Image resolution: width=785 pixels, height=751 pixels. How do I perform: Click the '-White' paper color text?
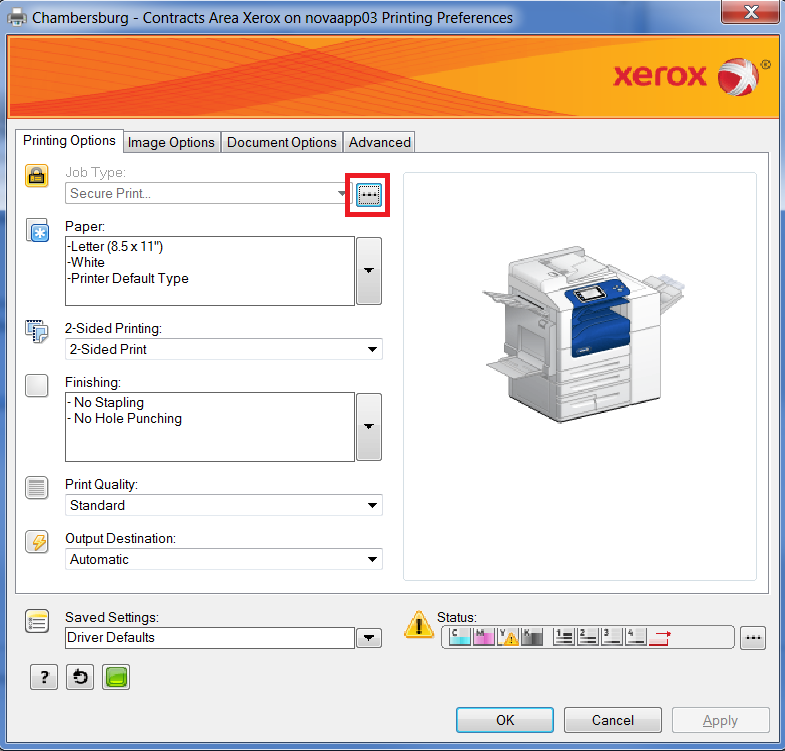point(86,262)
